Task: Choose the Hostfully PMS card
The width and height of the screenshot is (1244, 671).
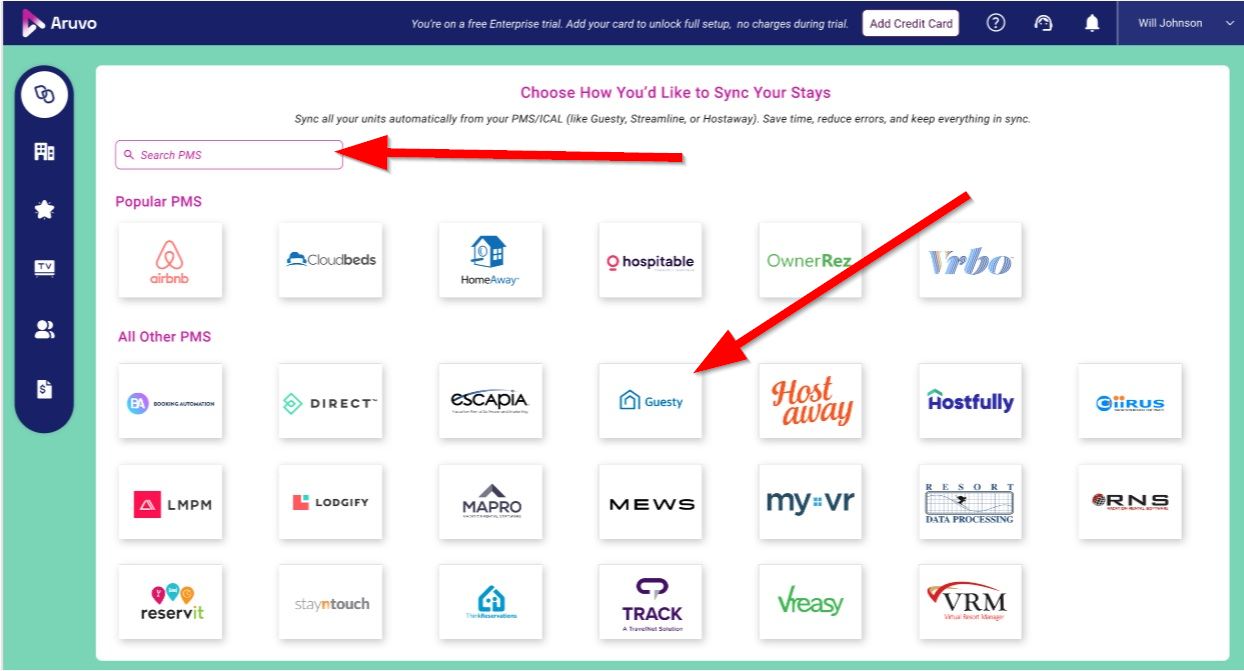Action: click(x=970, y=401)
